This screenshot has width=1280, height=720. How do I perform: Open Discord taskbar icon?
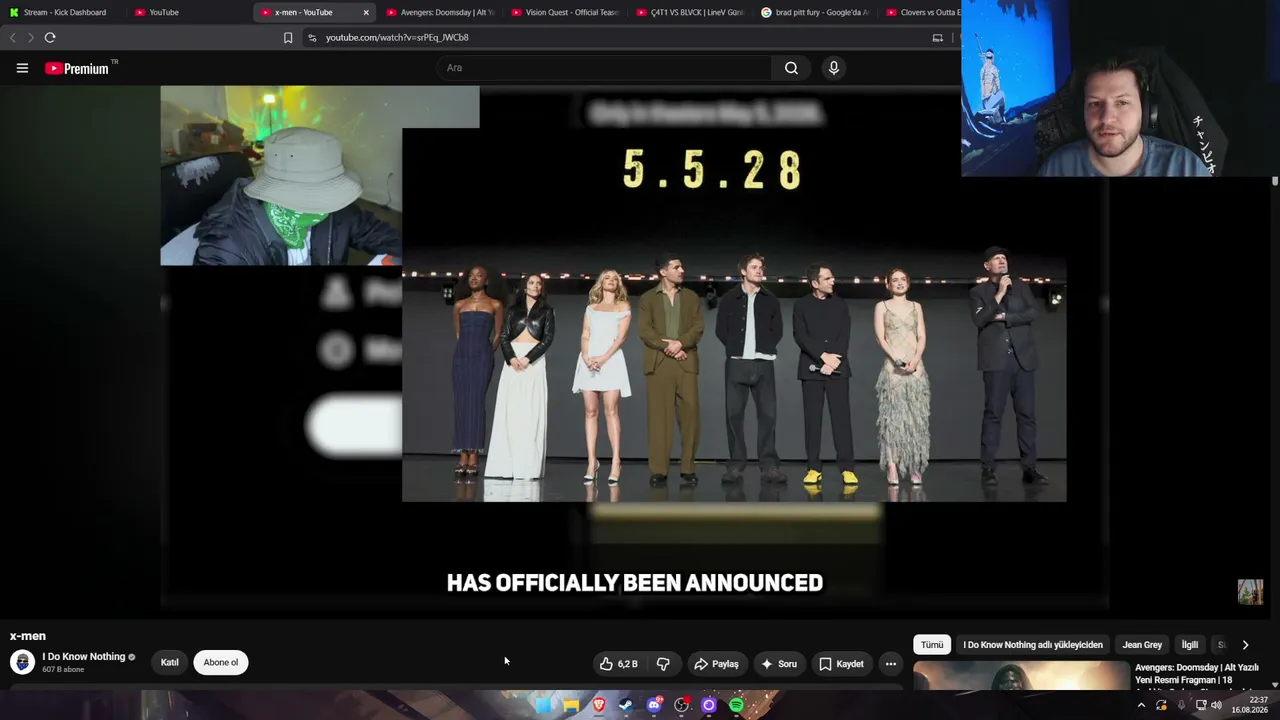point(654,705)
